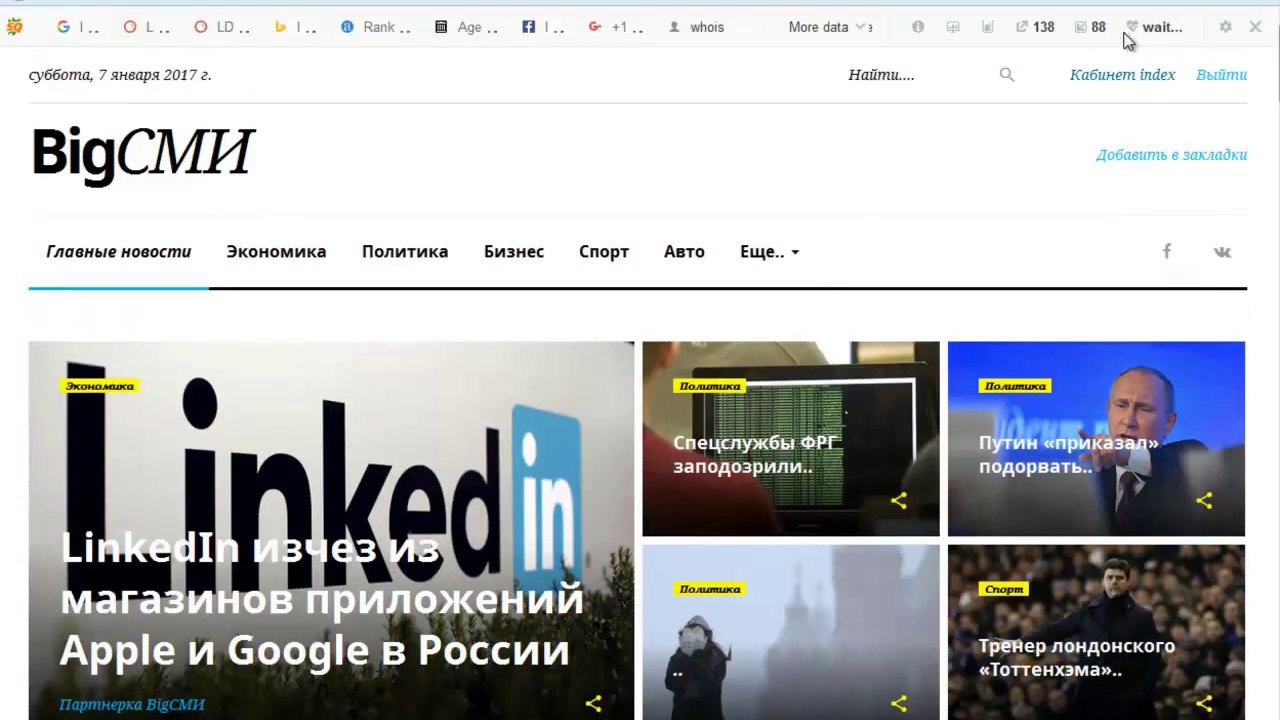The image size is (1280, 720).
Task: Open the Путин «приказал» подорвать article
Action: click(1068, 454)
